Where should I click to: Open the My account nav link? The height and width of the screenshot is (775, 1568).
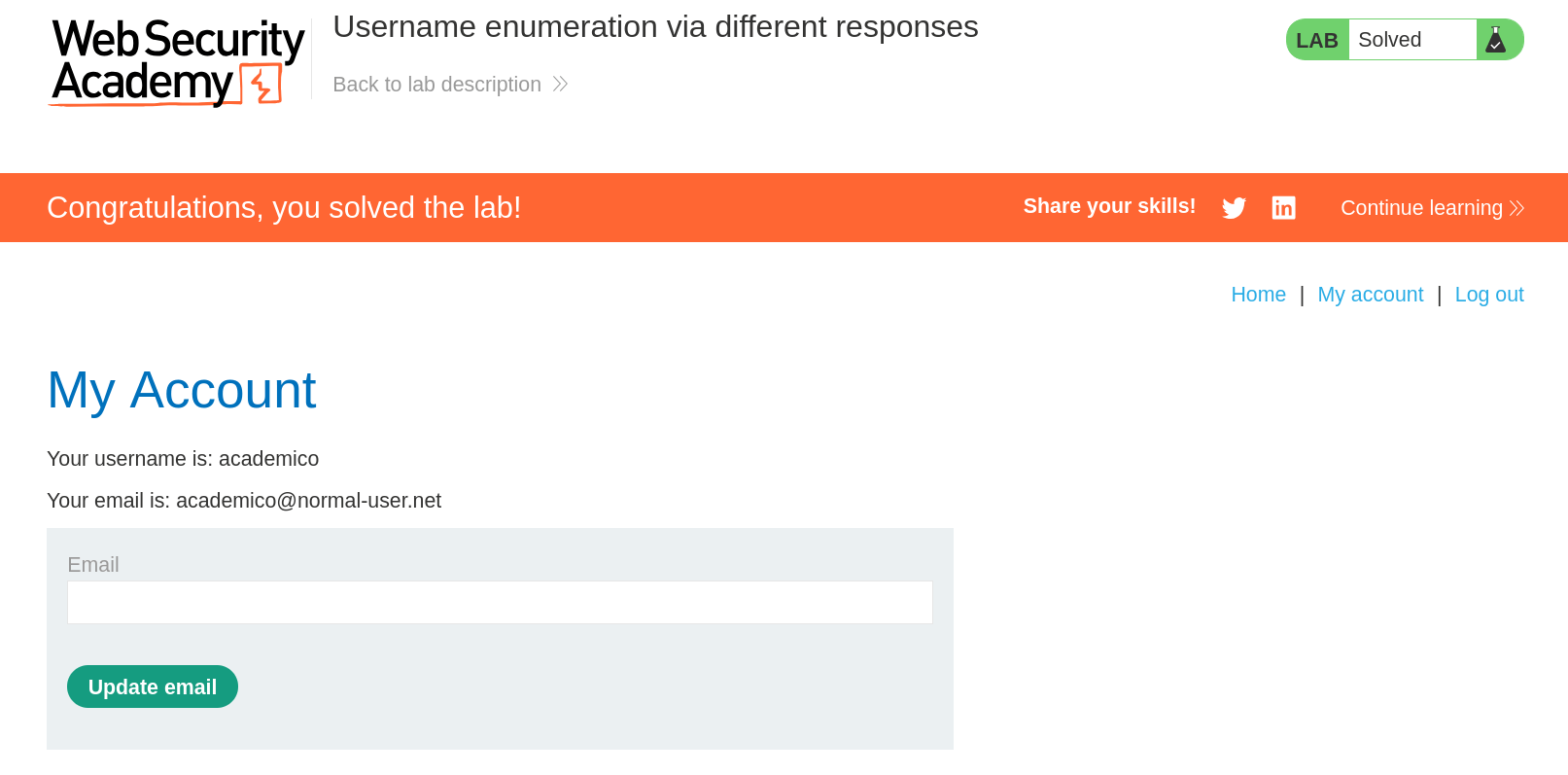pos(1370,295)
